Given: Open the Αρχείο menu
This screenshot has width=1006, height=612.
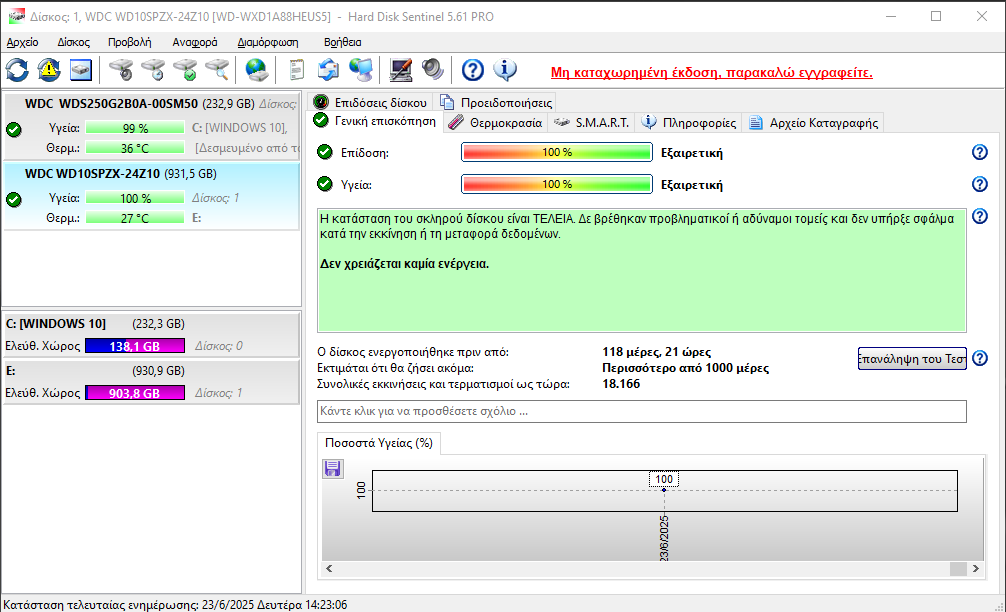Looking at the screenshot, I should (22, 42).
